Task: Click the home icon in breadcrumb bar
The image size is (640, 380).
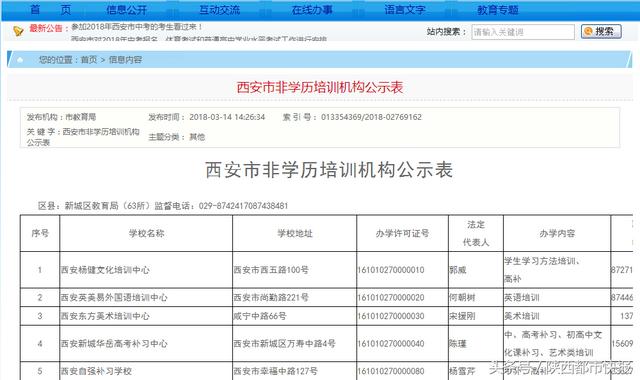Action: tap(20, 60)
